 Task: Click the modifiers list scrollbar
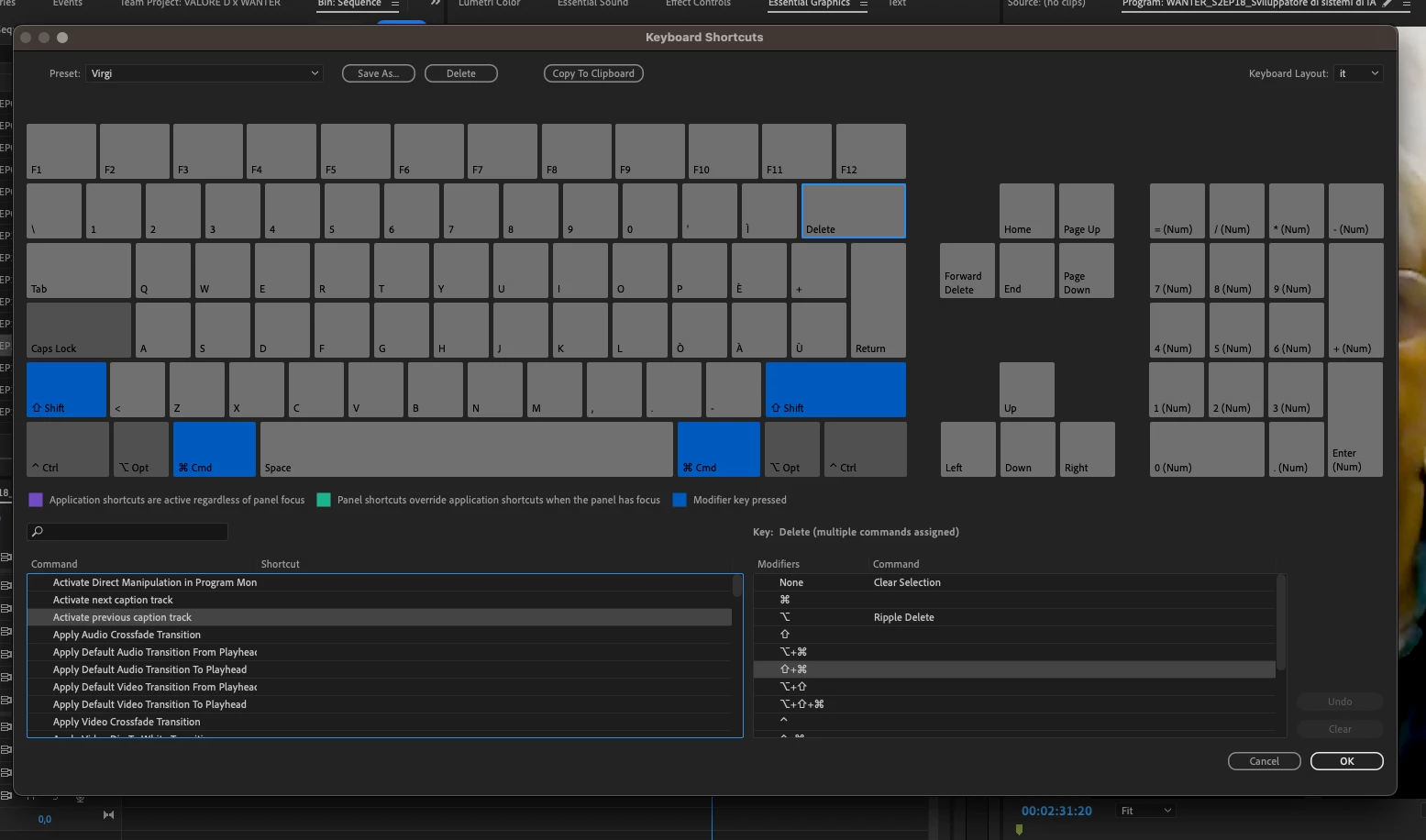(x=1281, y=622)
